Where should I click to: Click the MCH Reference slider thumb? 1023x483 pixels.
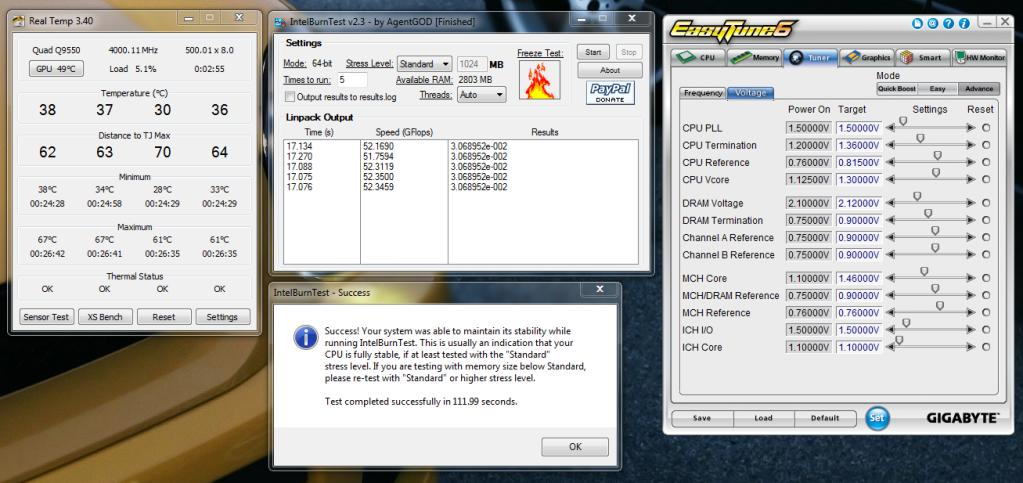coord(940,306)
